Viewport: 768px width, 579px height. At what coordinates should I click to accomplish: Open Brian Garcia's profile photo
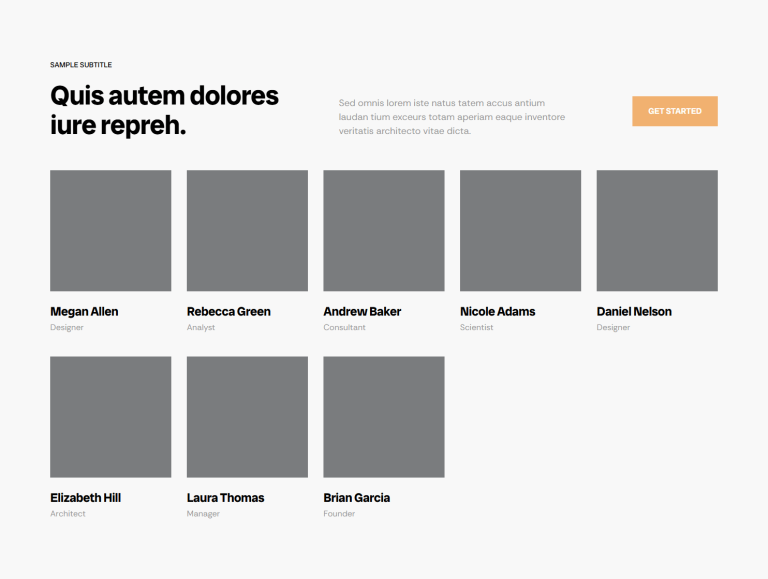click(x=383, y=416)
